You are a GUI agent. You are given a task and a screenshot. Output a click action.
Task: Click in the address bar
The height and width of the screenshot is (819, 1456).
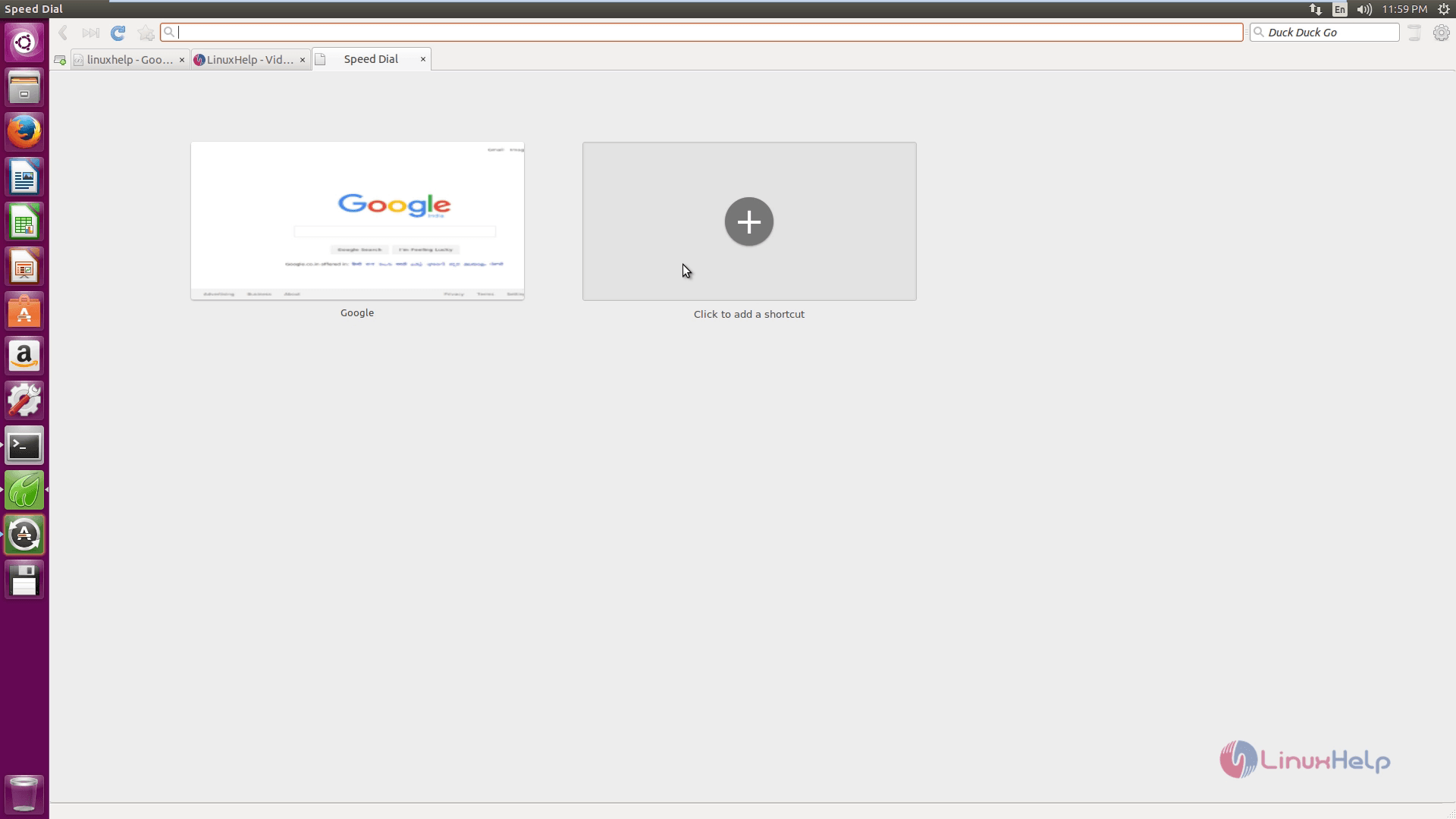point(701,32)
